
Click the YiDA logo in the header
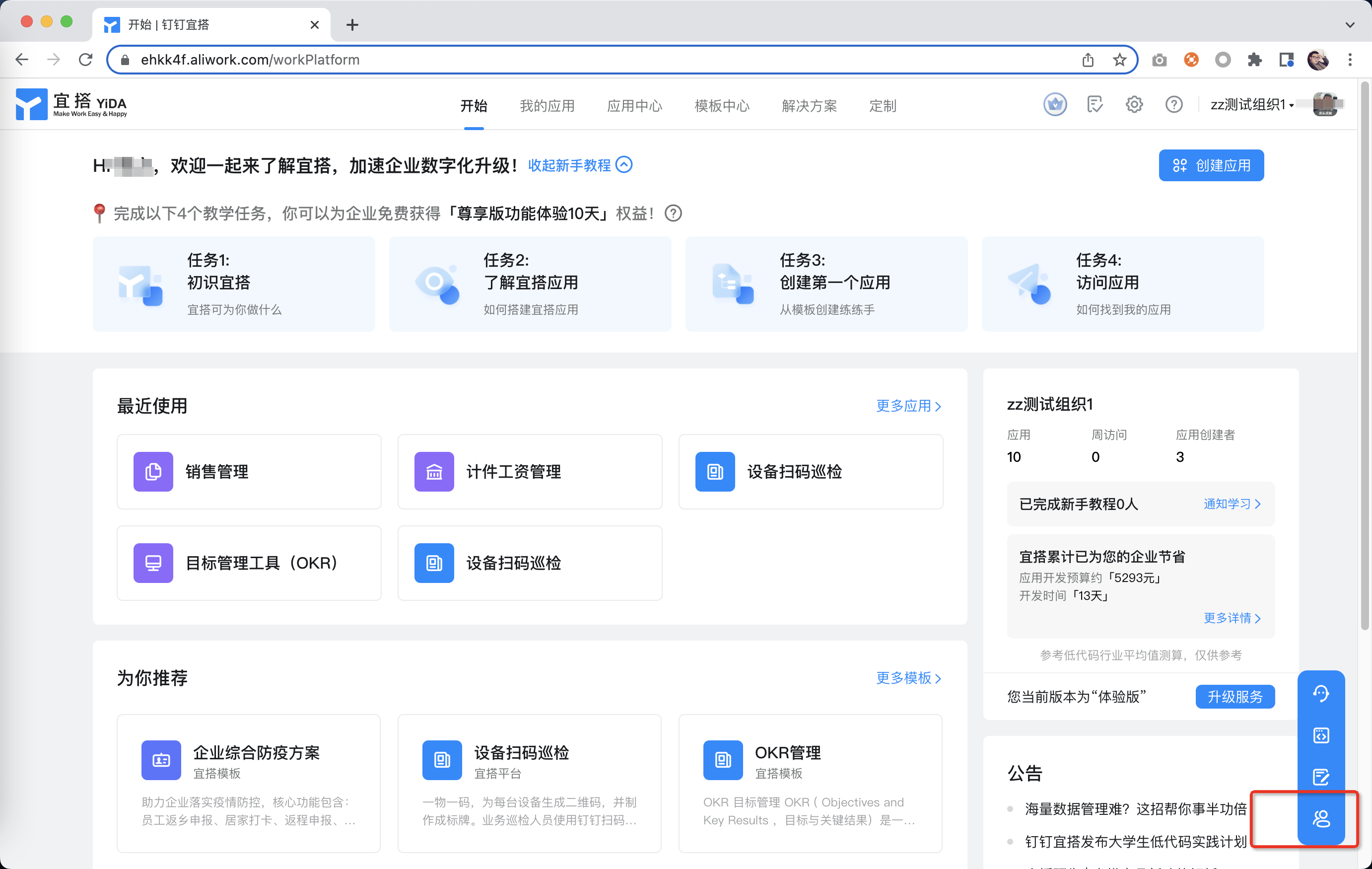71,104
